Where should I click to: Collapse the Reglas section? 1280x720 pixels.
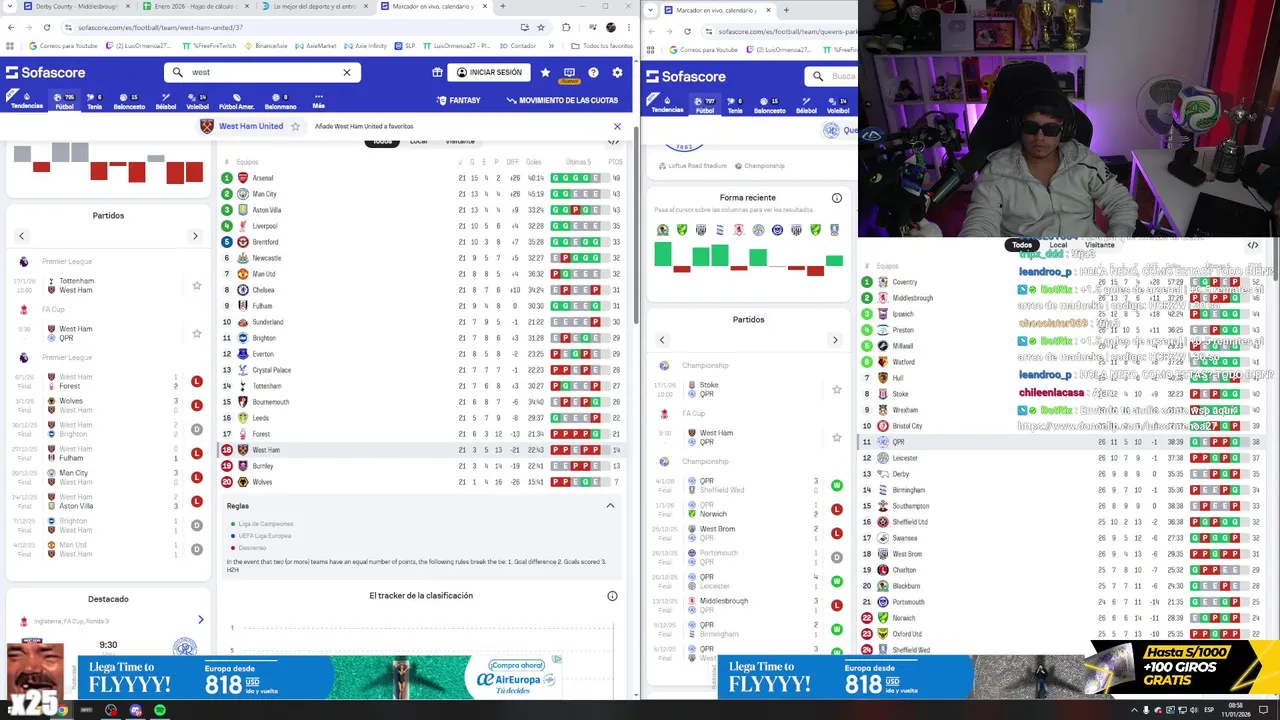point(610,506)
